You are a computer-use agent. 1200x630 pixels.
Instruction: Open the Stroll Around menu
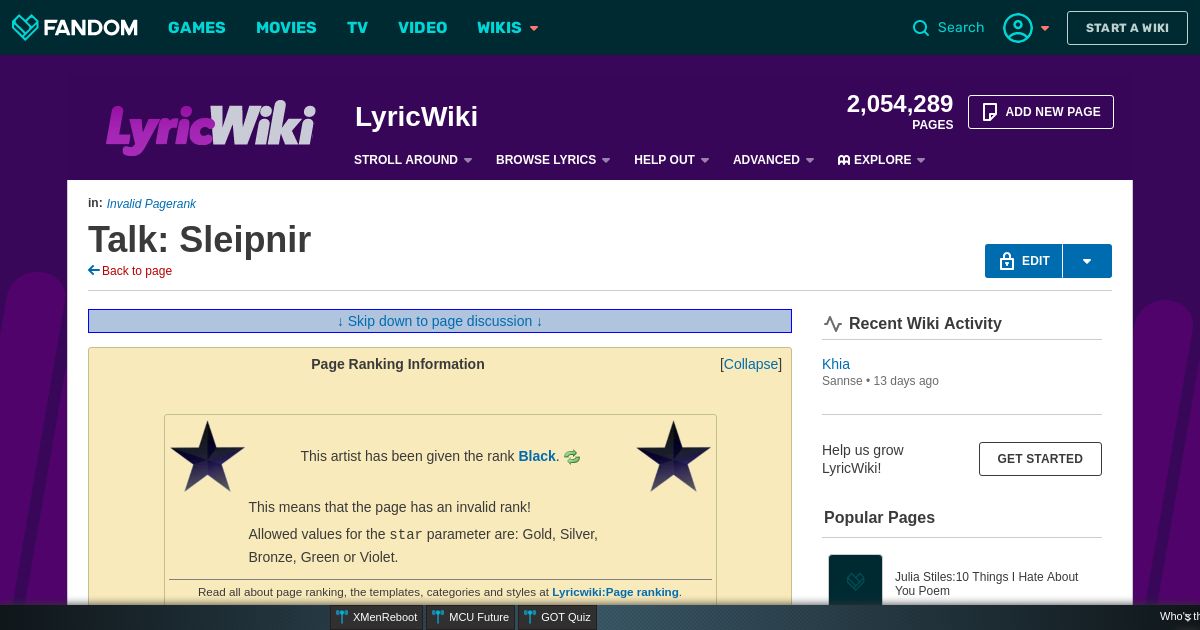413,160
